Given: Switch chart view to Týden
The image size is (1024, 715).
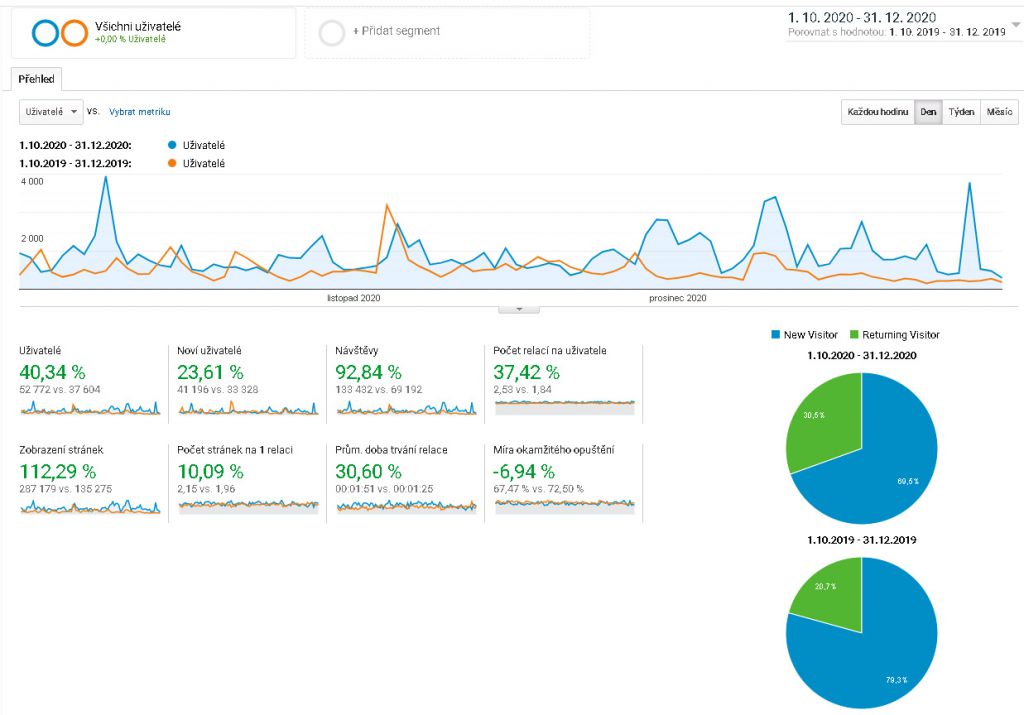Looking at the screenshot, I should (961, 112).
